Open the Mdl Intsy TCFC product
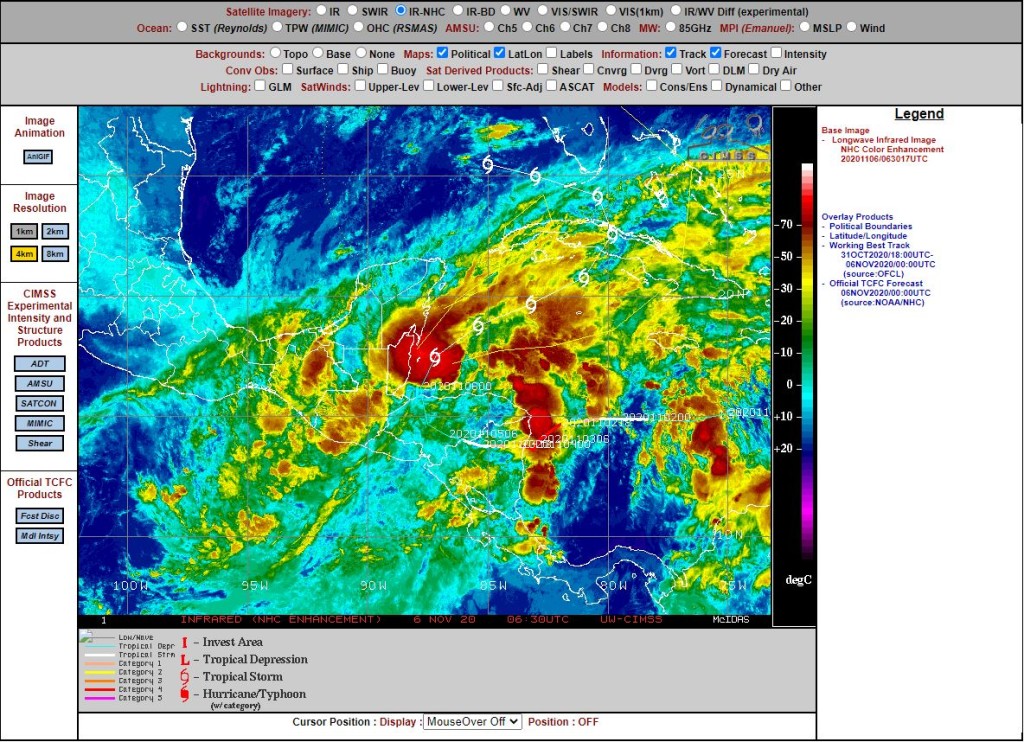The height and width of the screenshot is (742, 1024). pyautogui.click(x=40, y=536)
